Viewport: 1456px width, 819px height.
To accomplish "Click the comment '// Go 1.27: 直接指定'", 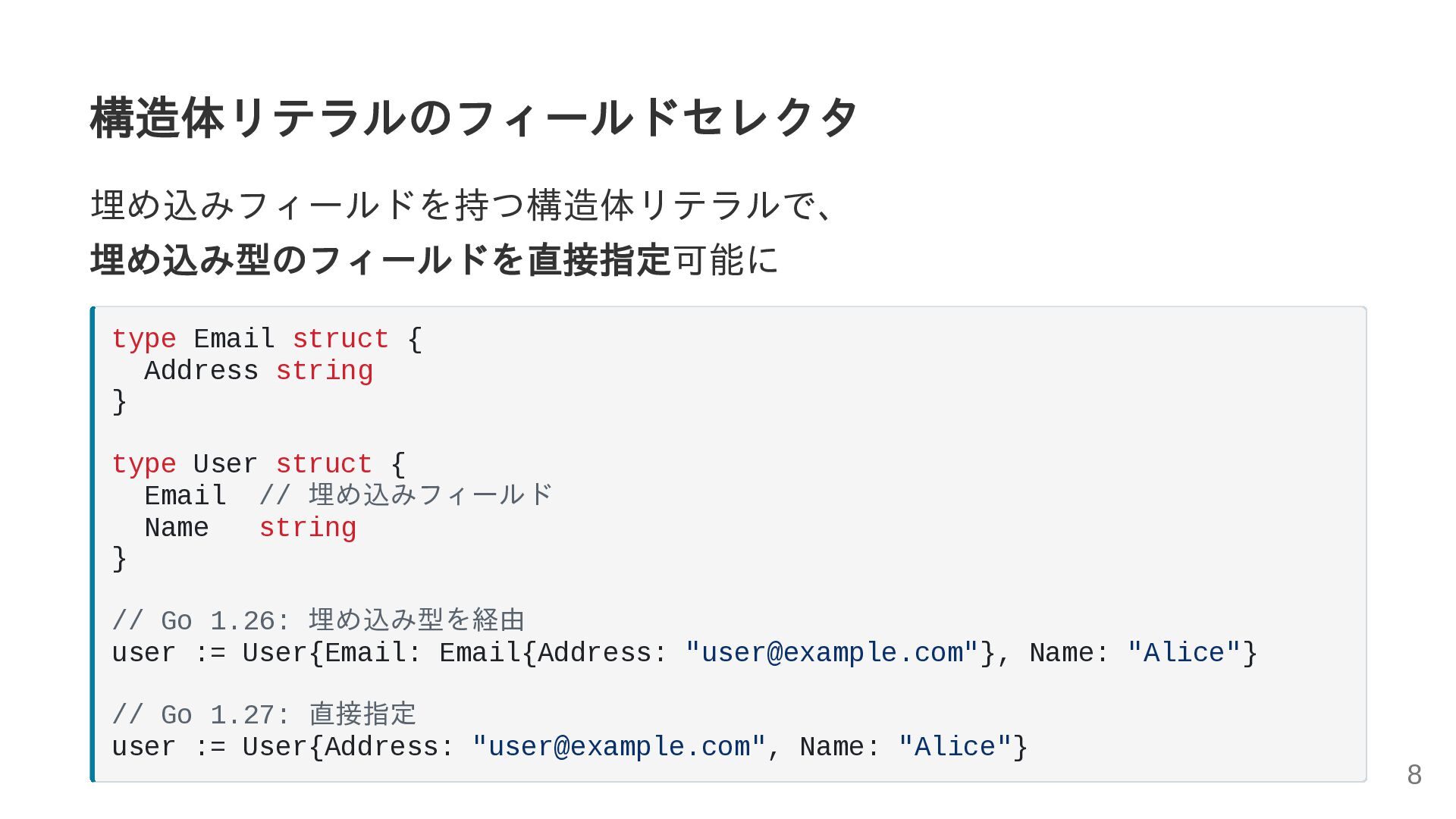I will (x=264, y=715).
